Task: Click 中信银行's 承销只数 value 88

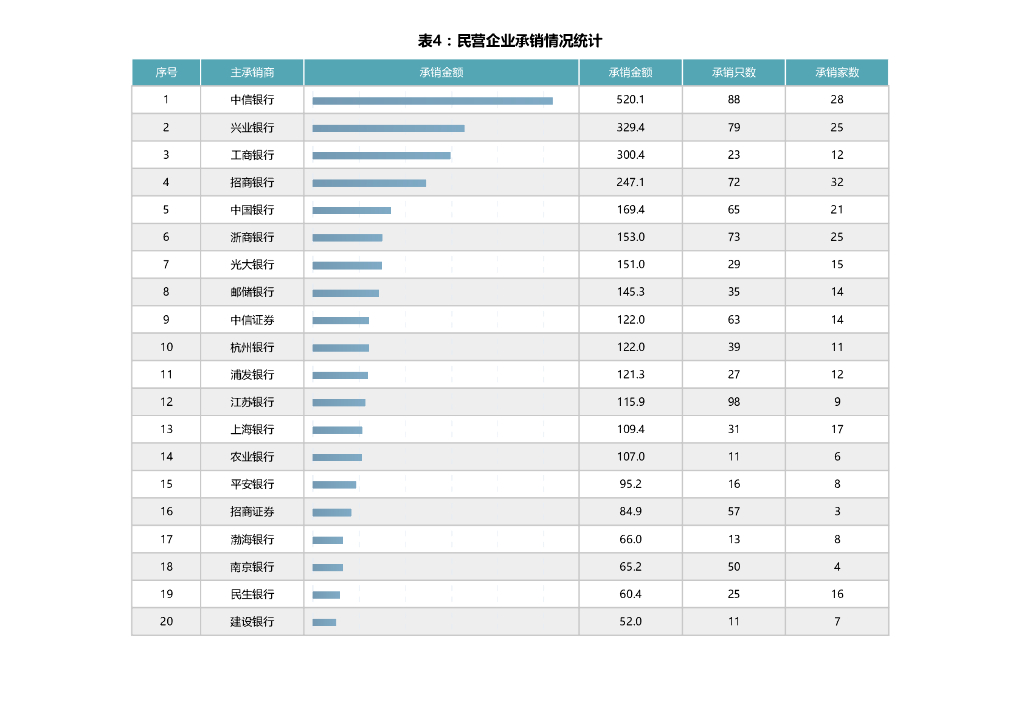Action: [x=733, y=99]
